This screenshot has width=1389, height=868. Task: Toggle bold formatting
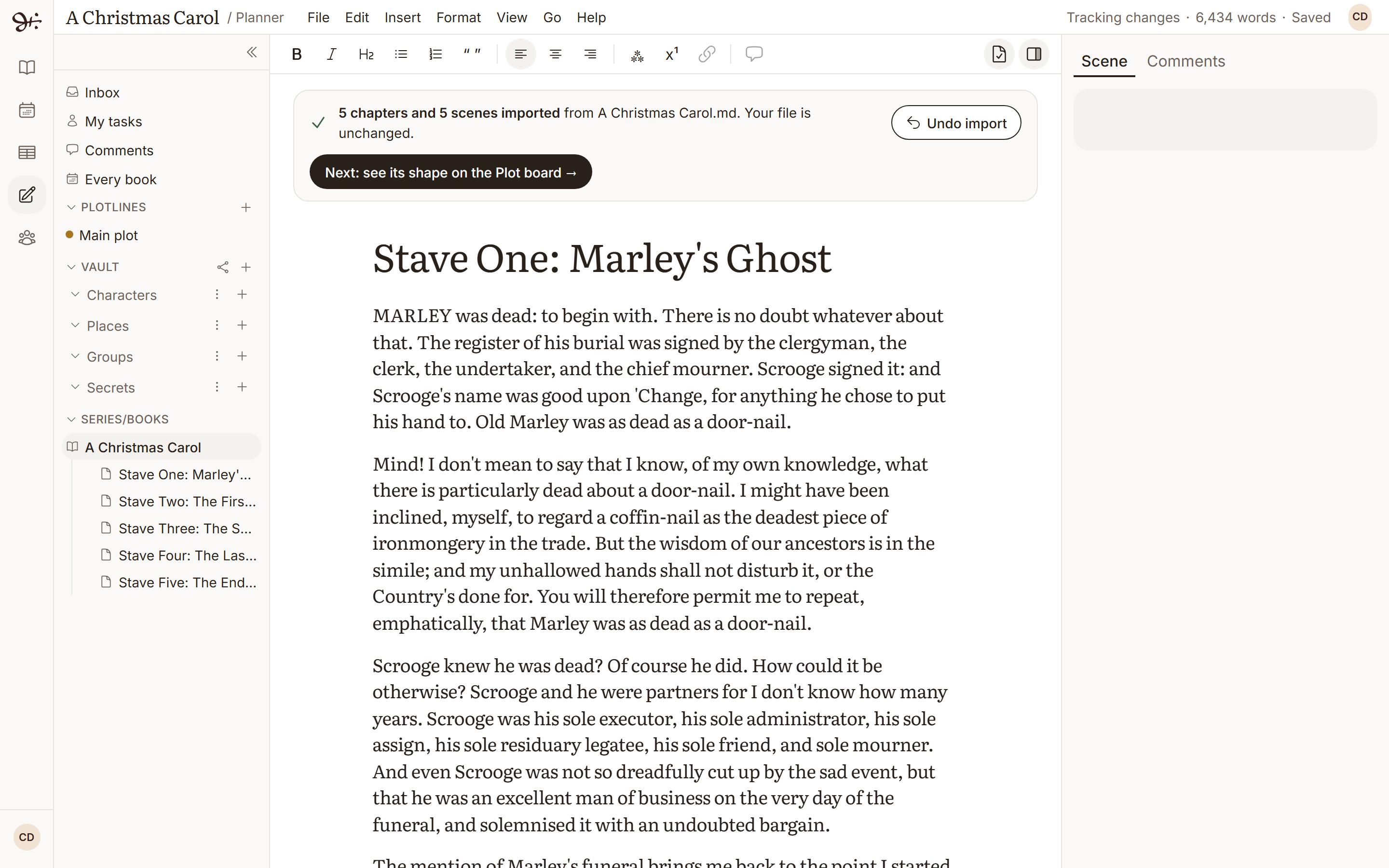[296, 54]
